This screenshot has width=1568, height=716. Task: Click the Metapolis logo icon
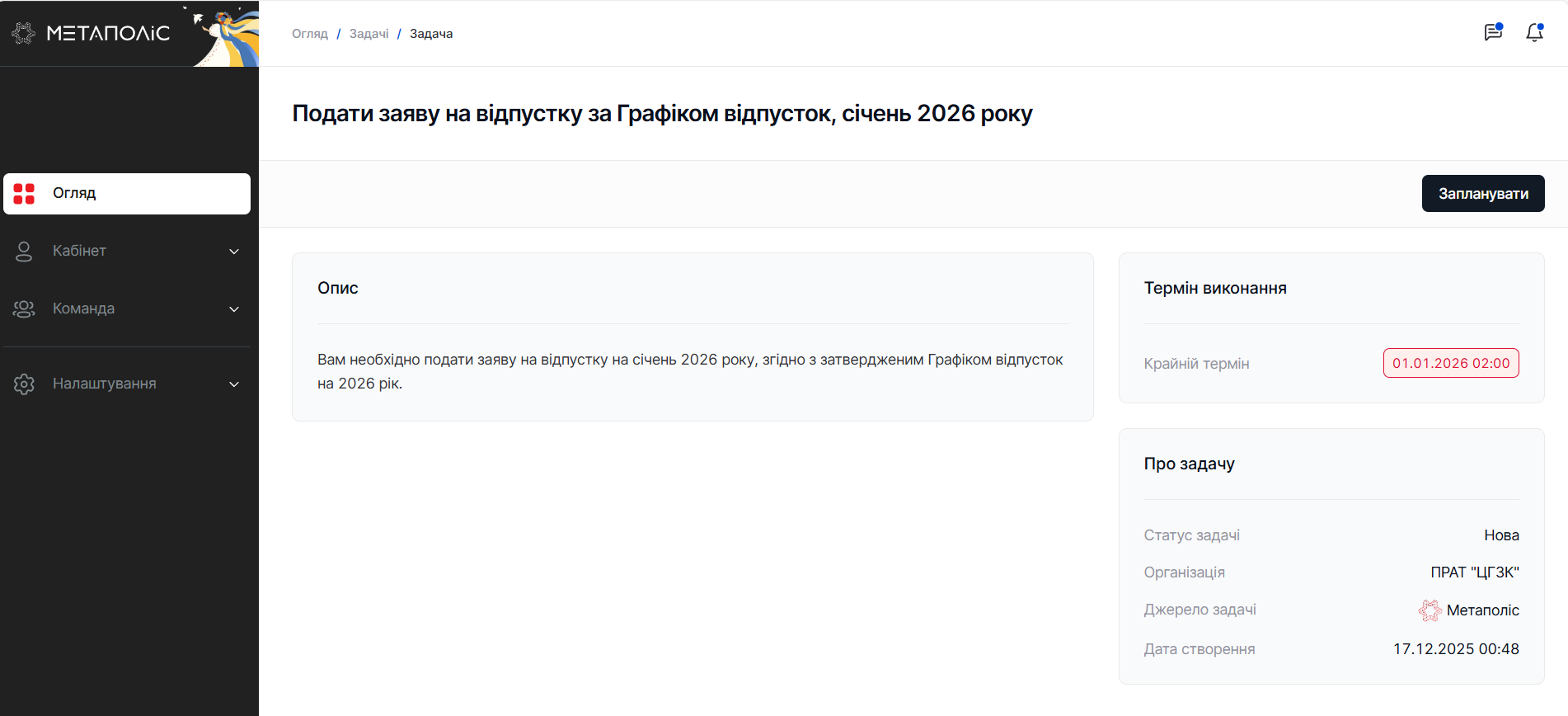(x=24, y=33)
